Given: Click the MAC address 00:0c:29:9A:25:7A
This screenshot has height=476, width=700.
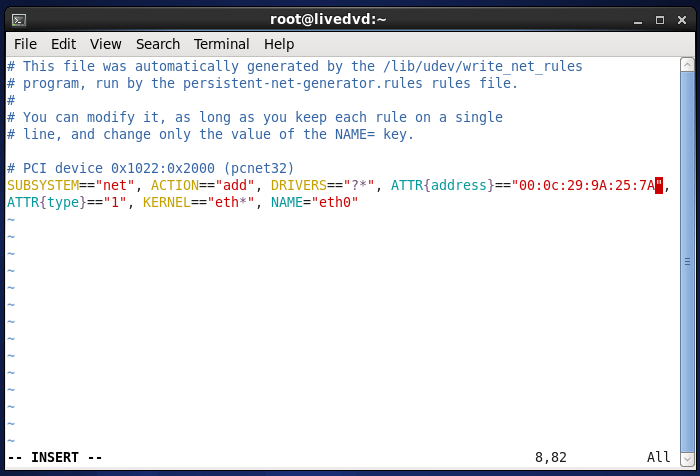Looking at the screenshot, I should (x=587, y=185).
